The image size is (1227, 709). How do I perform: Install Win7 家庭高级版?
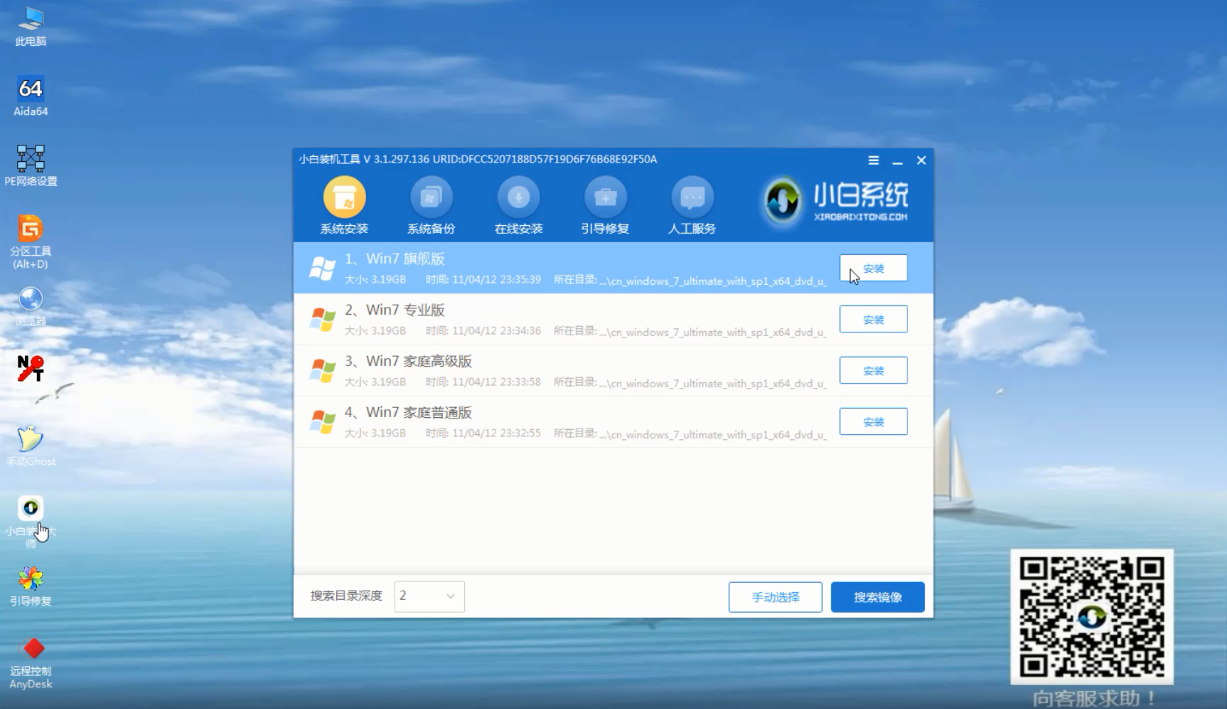(x=873, y=370)
